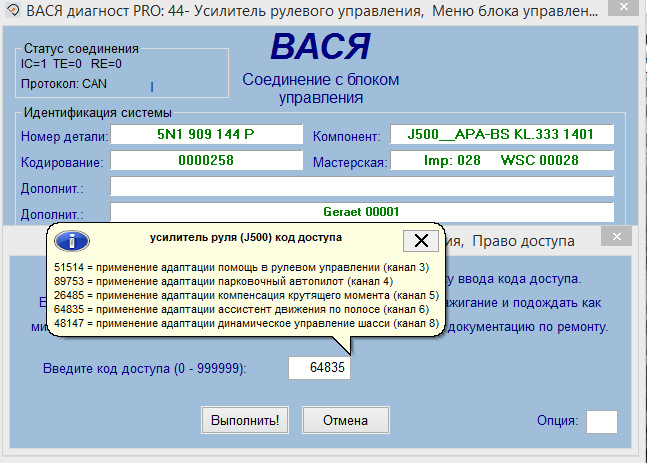Close the main ВАСЯ диагност window
Screen dimensions: 647x463
[x=624, y=7]
